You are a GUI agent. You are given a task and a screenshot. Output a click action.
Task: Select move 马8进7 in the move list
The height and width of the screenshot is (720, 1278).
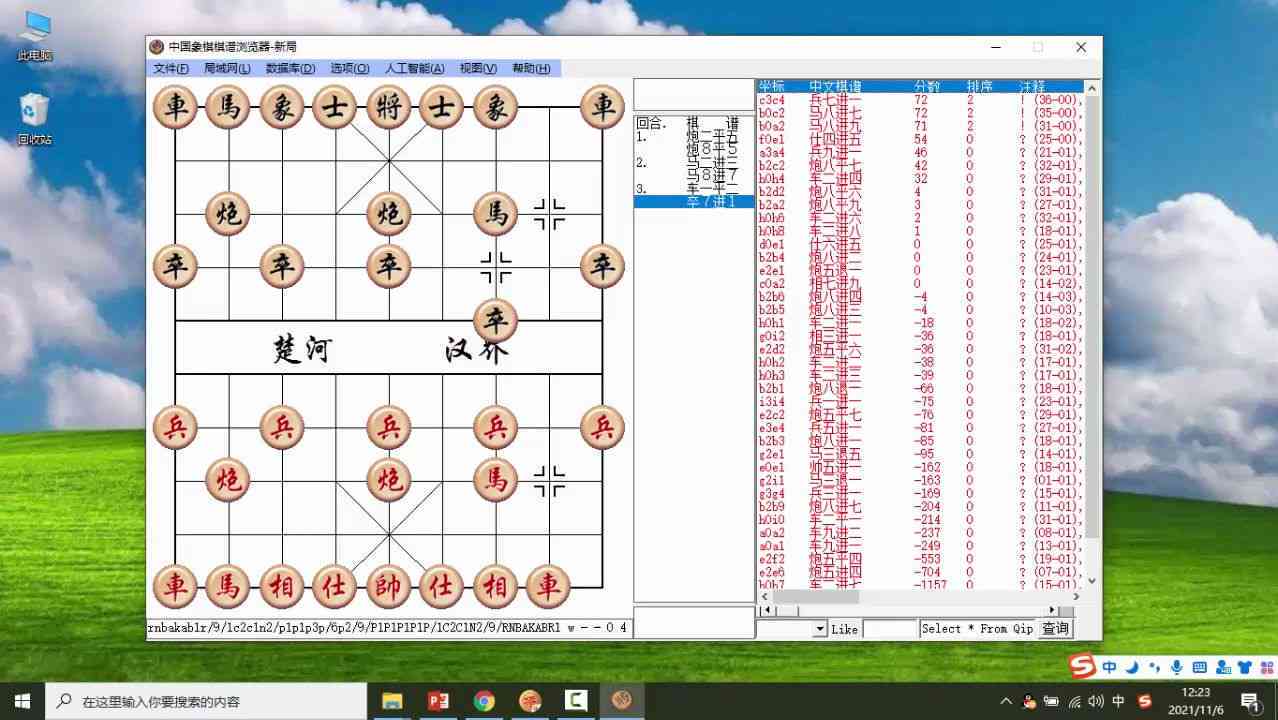[x=712, y=176]
